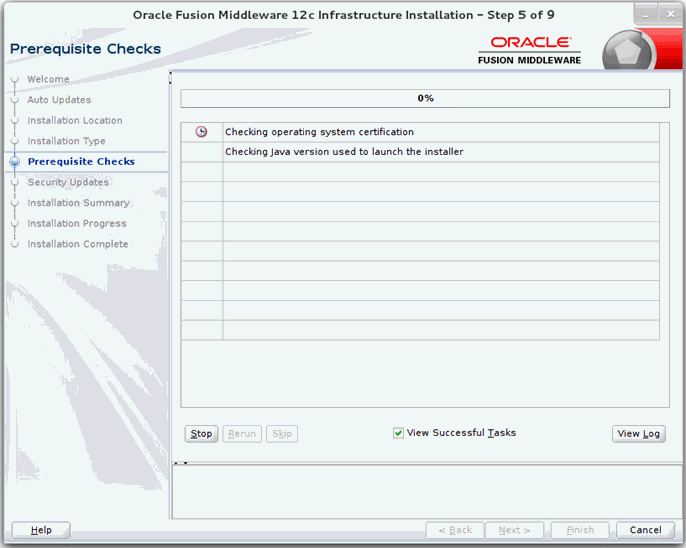Select the Installation Location step
Image resolution: width=686 pixels, height=548 pixels.
click(x=75, y=120)
